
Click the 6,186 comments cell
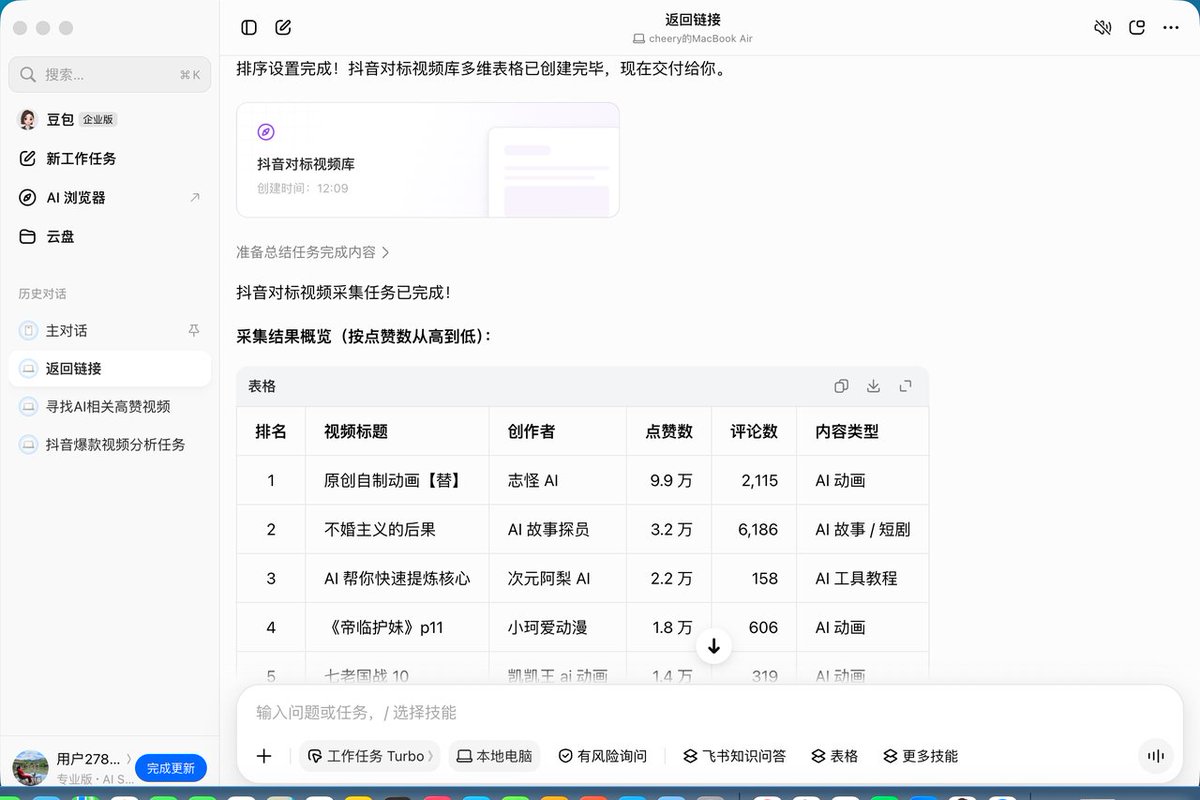point(754,530)
